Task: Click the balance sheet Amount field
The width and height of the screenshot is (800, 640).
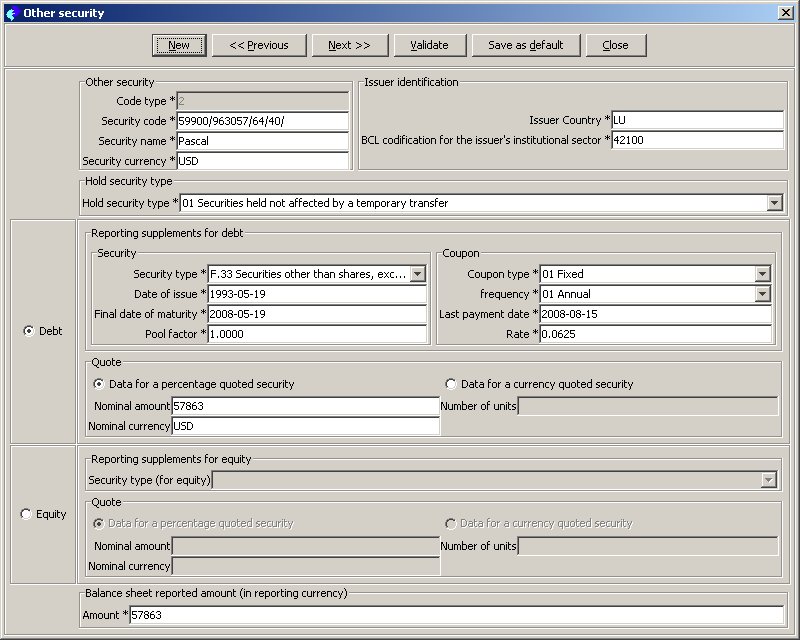Action: (456, 615)
